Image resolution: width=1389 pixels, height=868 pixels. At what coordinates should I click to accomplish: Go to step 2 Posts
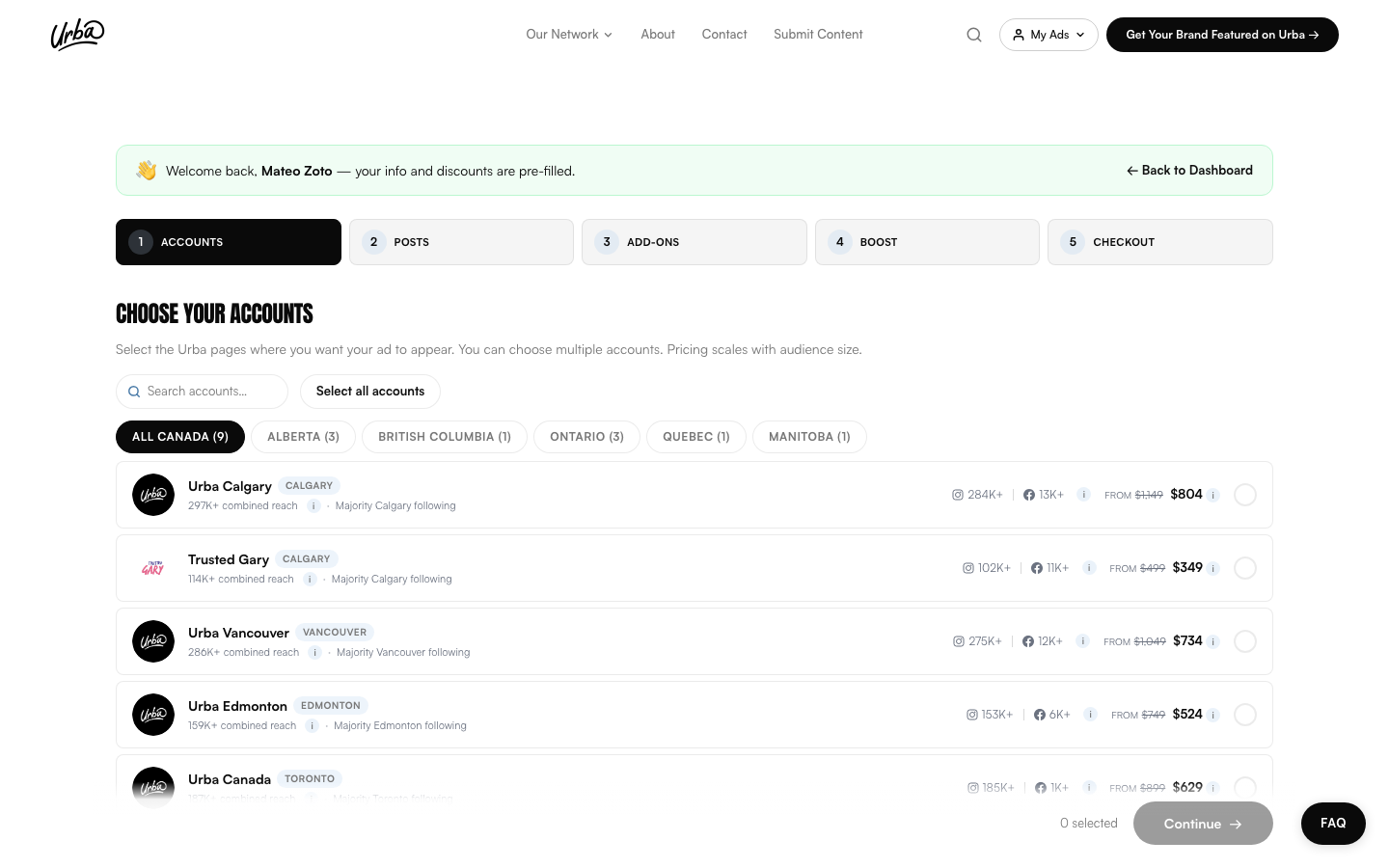(x=461, y=242)
